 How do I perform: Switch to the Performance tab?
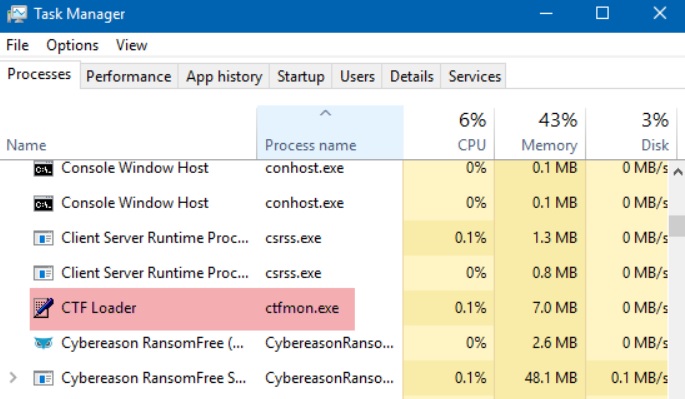point(128,76)
